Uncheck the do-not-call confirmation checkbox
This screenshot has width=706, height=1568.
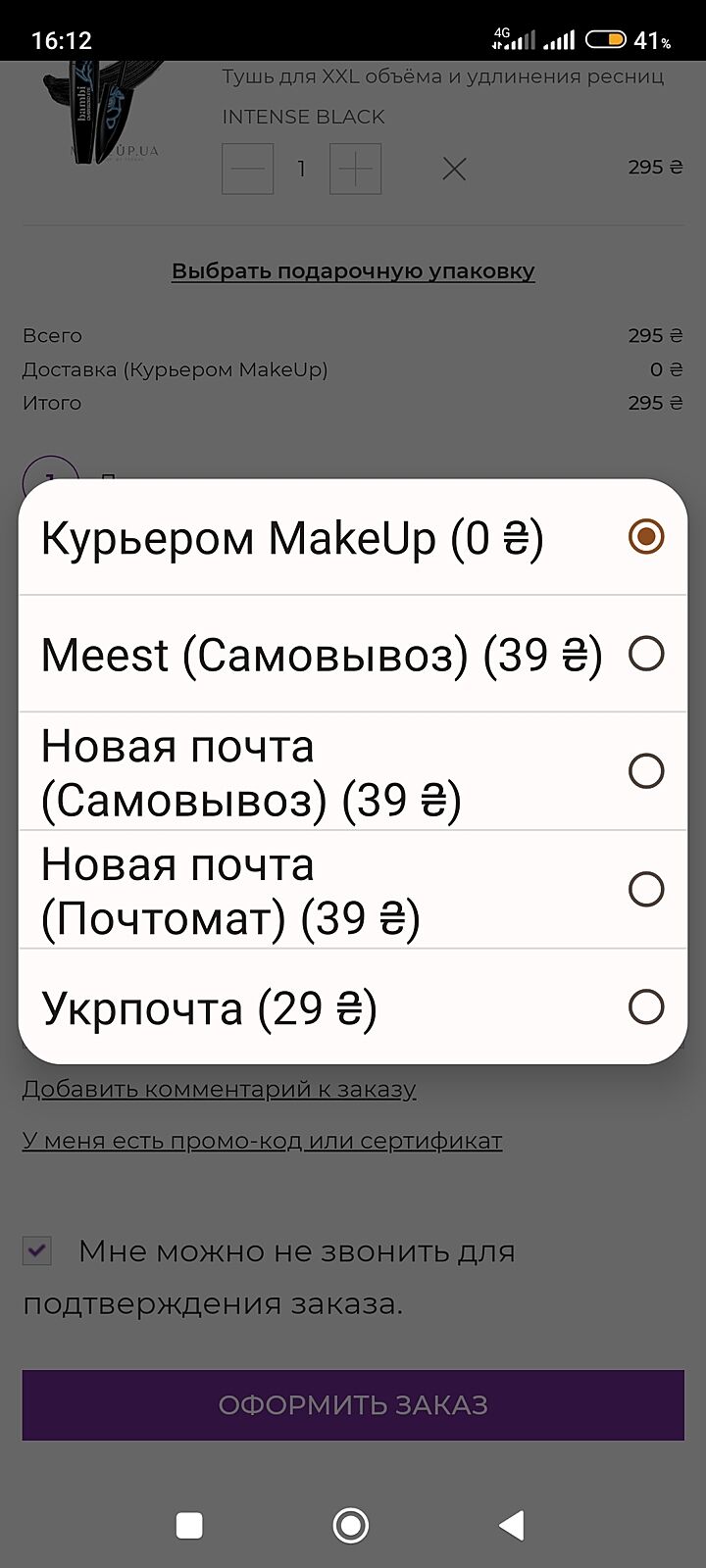click(37, 1250)
